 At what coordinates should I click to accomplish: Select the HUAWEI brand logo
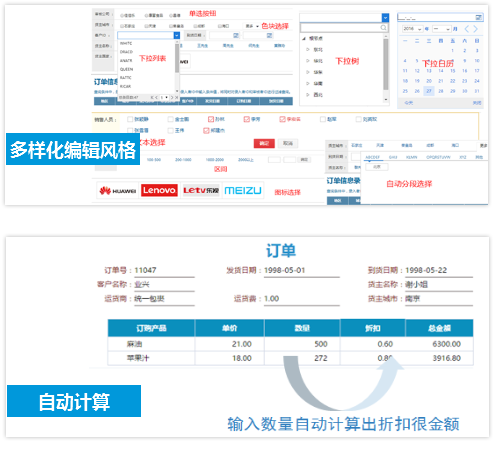tap(118, 191)
